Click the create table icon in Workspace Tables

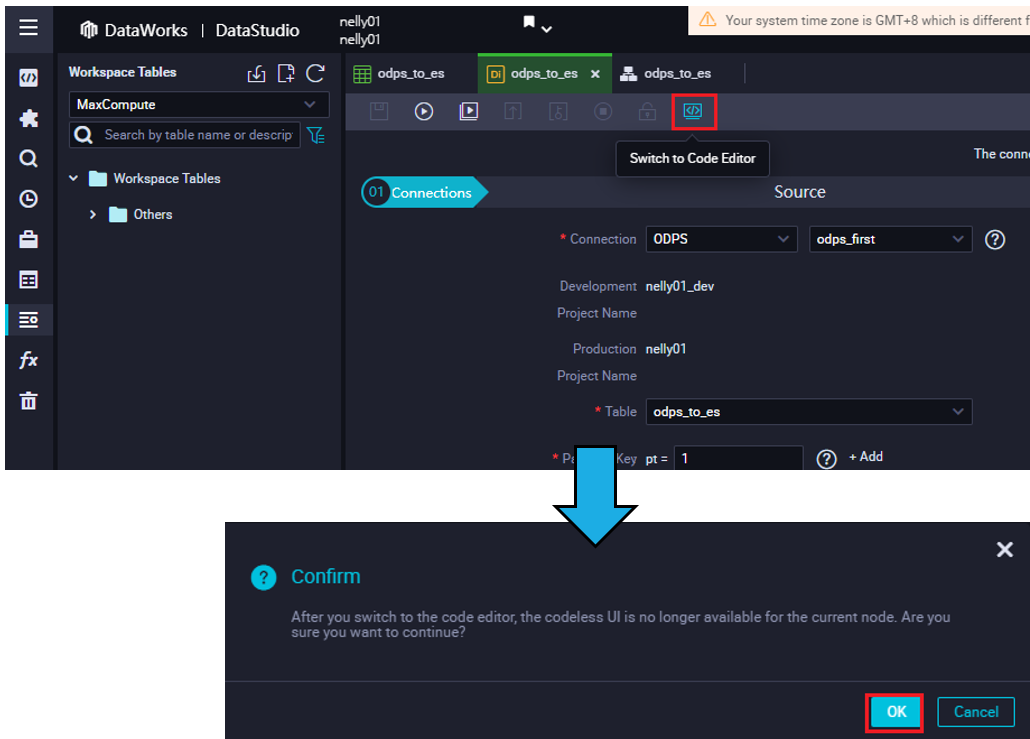(x=286, y=74)
